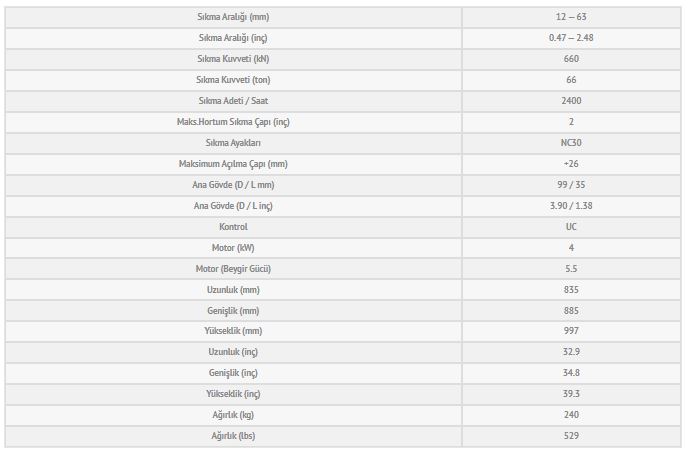
Task: Select the 'Genişlik (mm)' row label
Action: coord(233,311)
